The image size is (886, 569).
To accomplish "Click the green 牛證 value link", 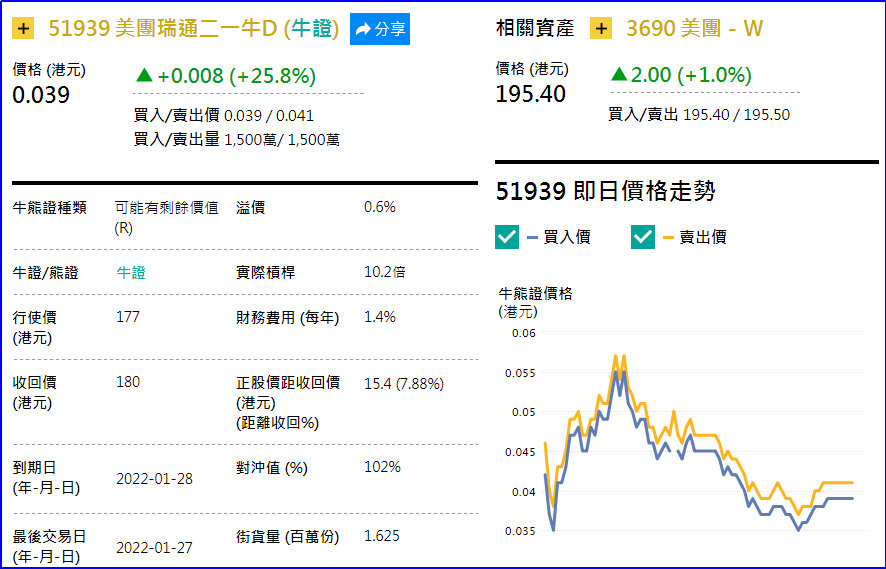I will click(x=131, y=273).
